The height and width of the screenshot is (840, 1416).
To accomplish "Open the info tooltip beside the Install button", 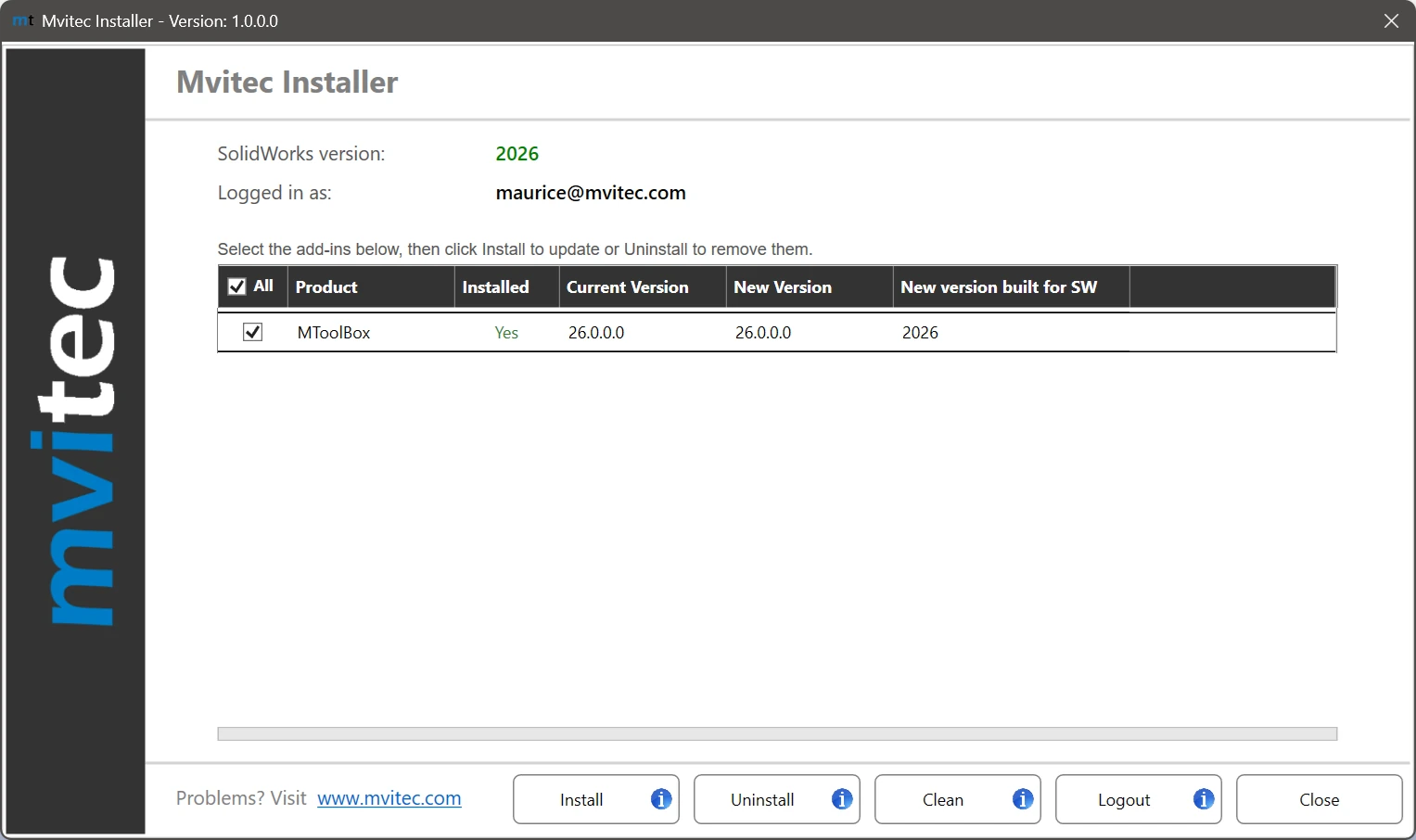I will coord(660,798).
